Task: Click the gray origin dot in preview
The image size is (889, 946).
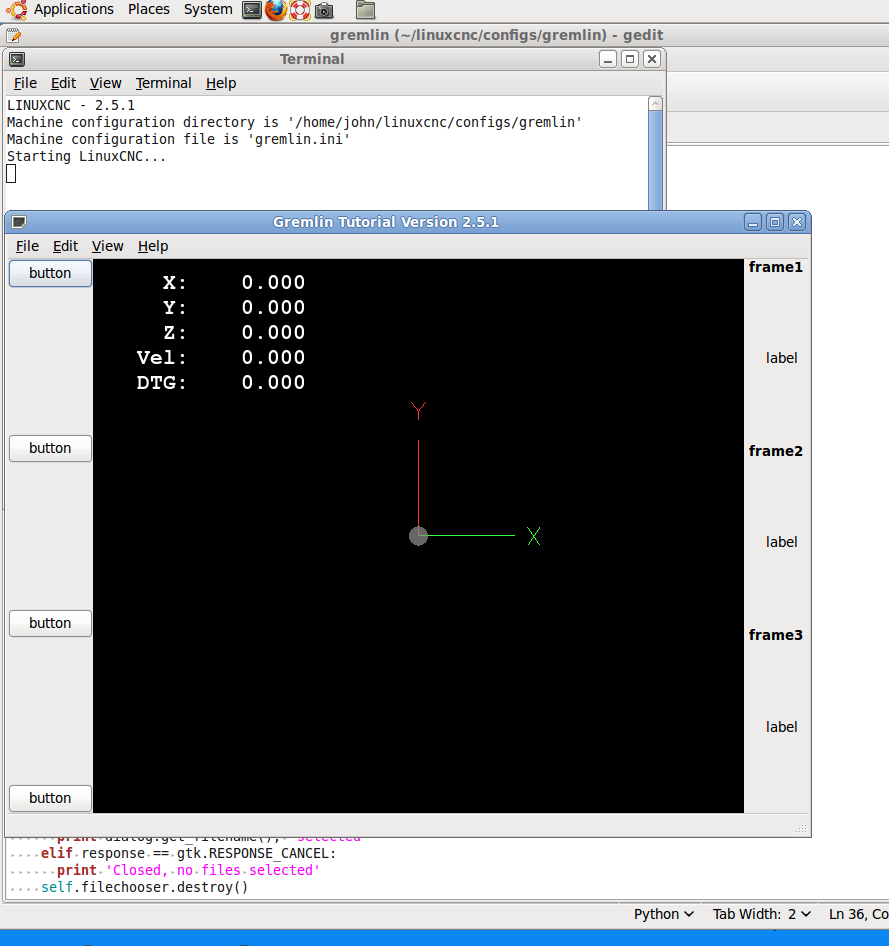Action: pos(419,536)
